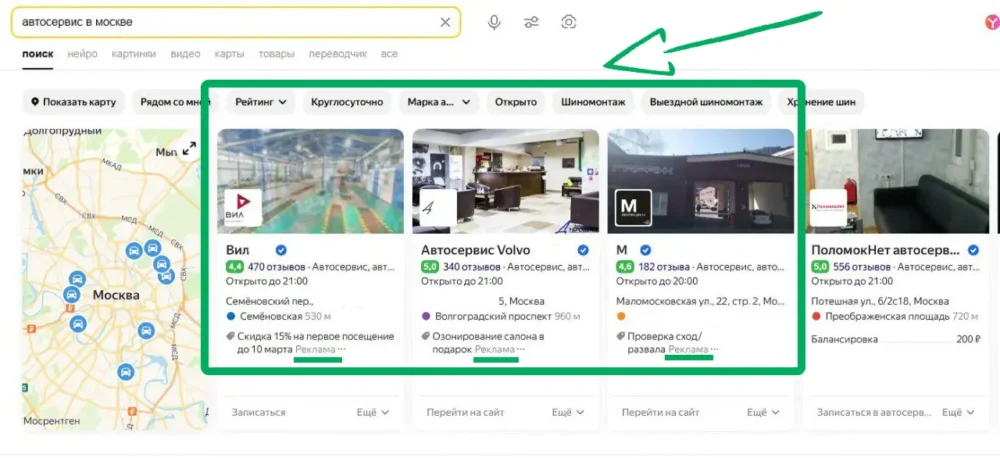Image resolution: width=1000 pixels, height=458 pixels.
Task: Search by image with the camera icon
Action: coord(568,22)
